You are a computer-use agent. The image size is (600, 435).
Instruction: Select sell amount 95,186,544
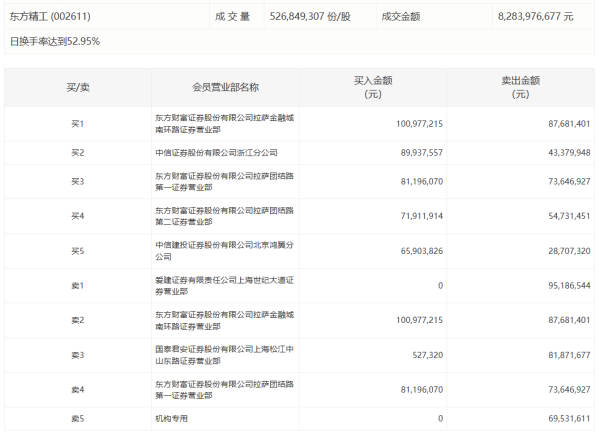pyautogui.click(x=569, y=286)
